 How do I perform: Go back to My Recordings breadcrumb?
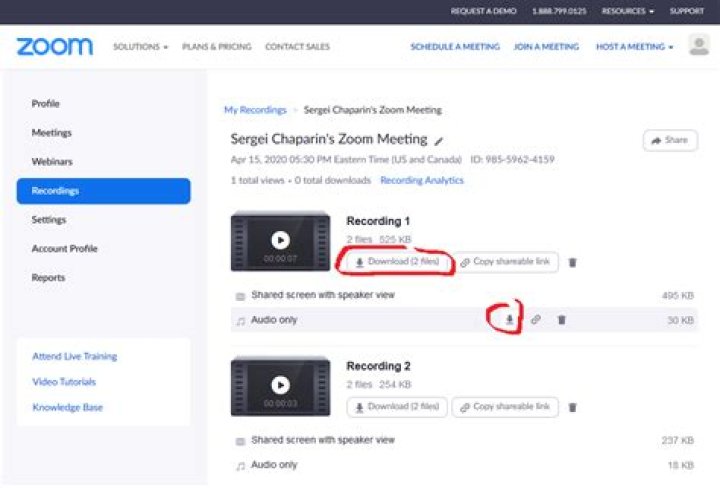pos(255,110)
